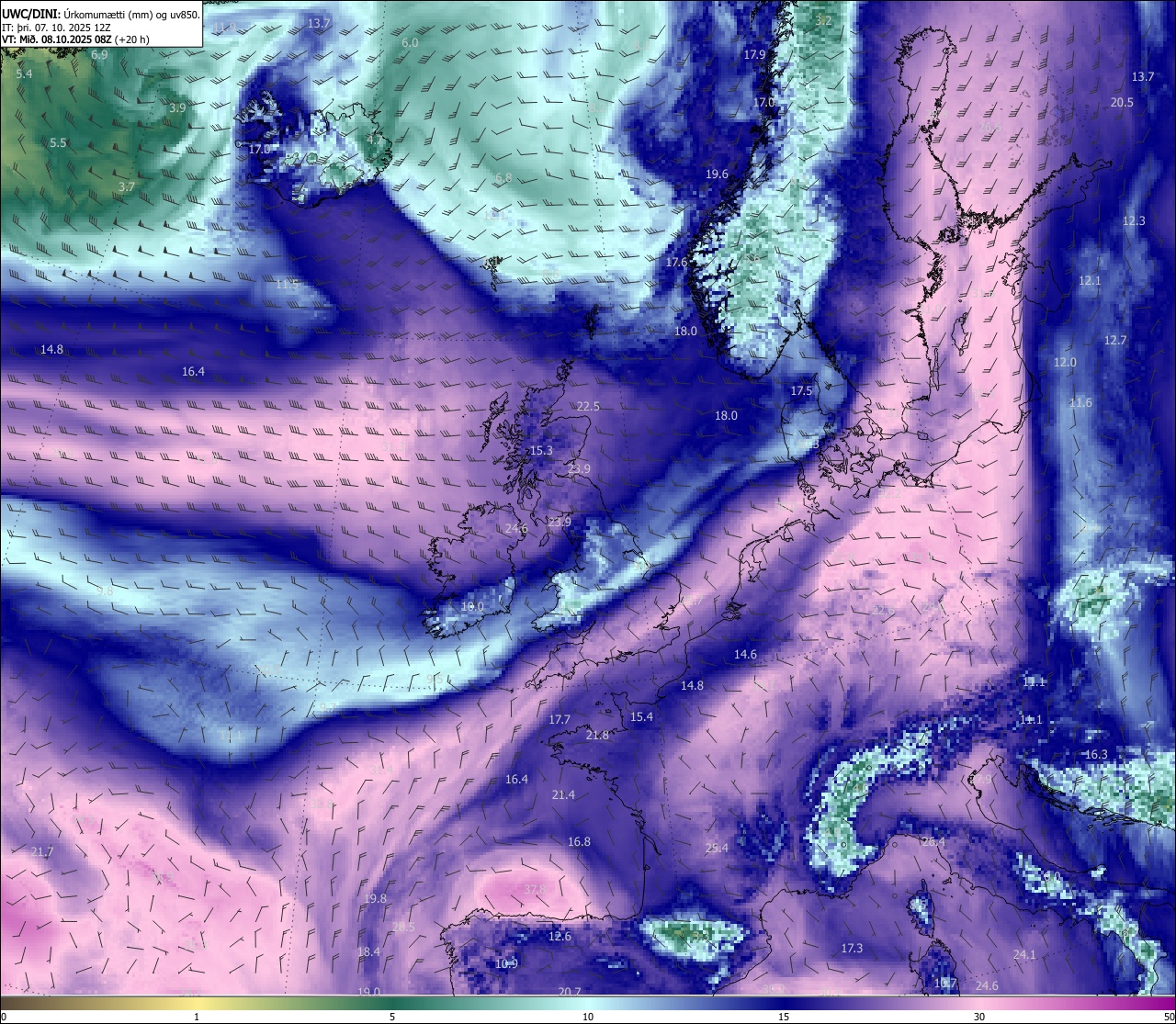Click the 17.5 value near Denmark
1176x1024 pixels.
[x=801, y=391]
